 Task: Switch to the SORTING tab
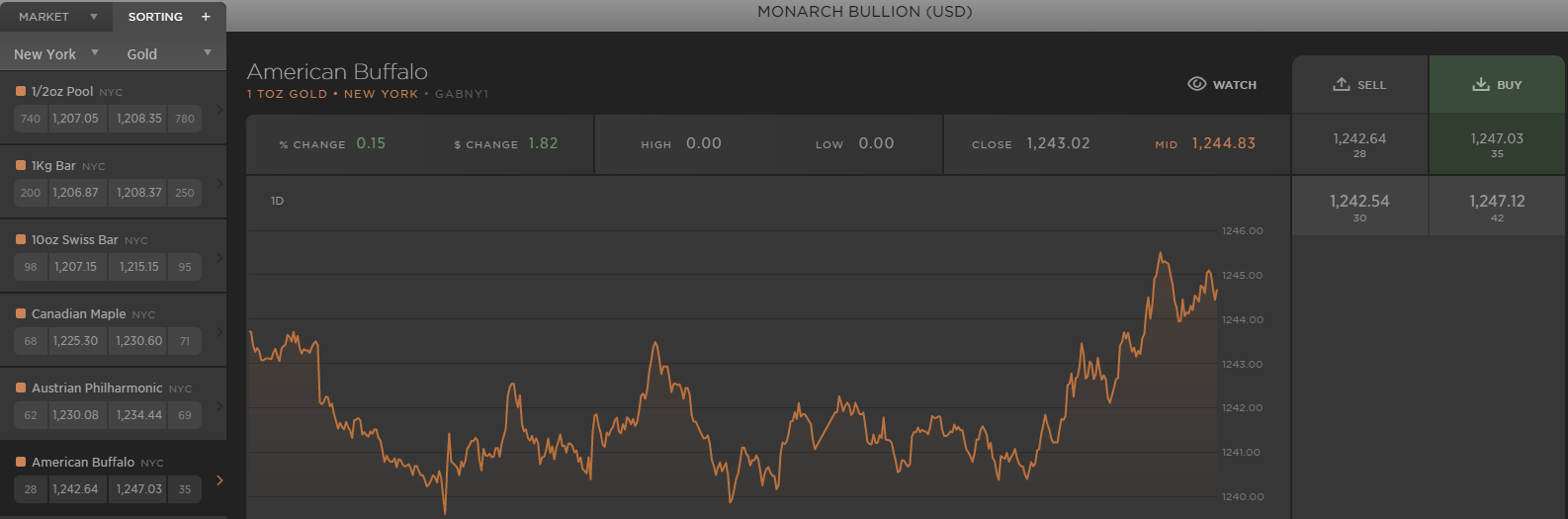click(x=155, y=17)
